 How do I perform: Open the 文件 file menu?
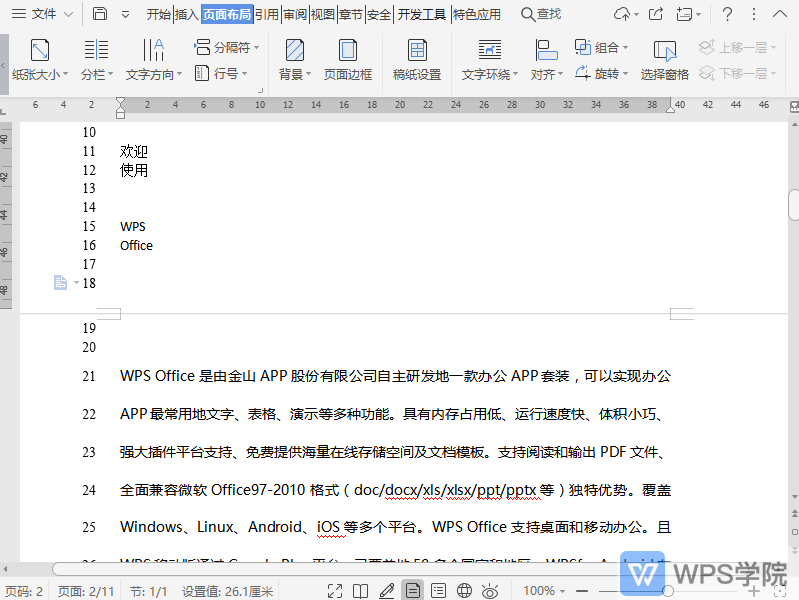[x=35, y=14]
